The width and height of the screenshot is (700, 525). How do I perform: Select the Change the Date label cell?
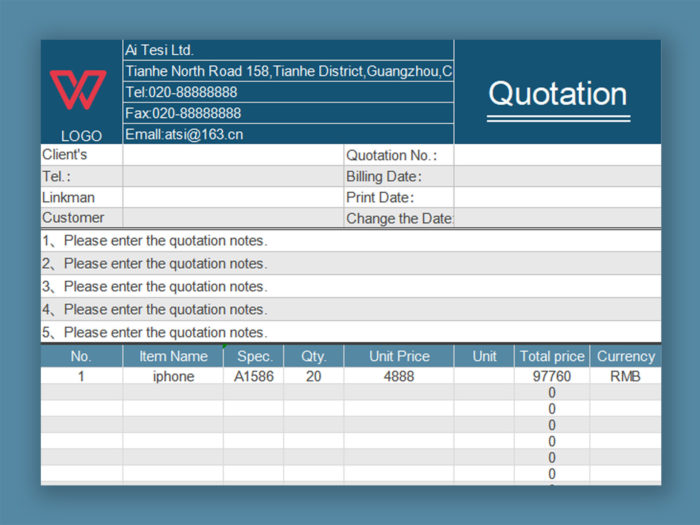398,218
